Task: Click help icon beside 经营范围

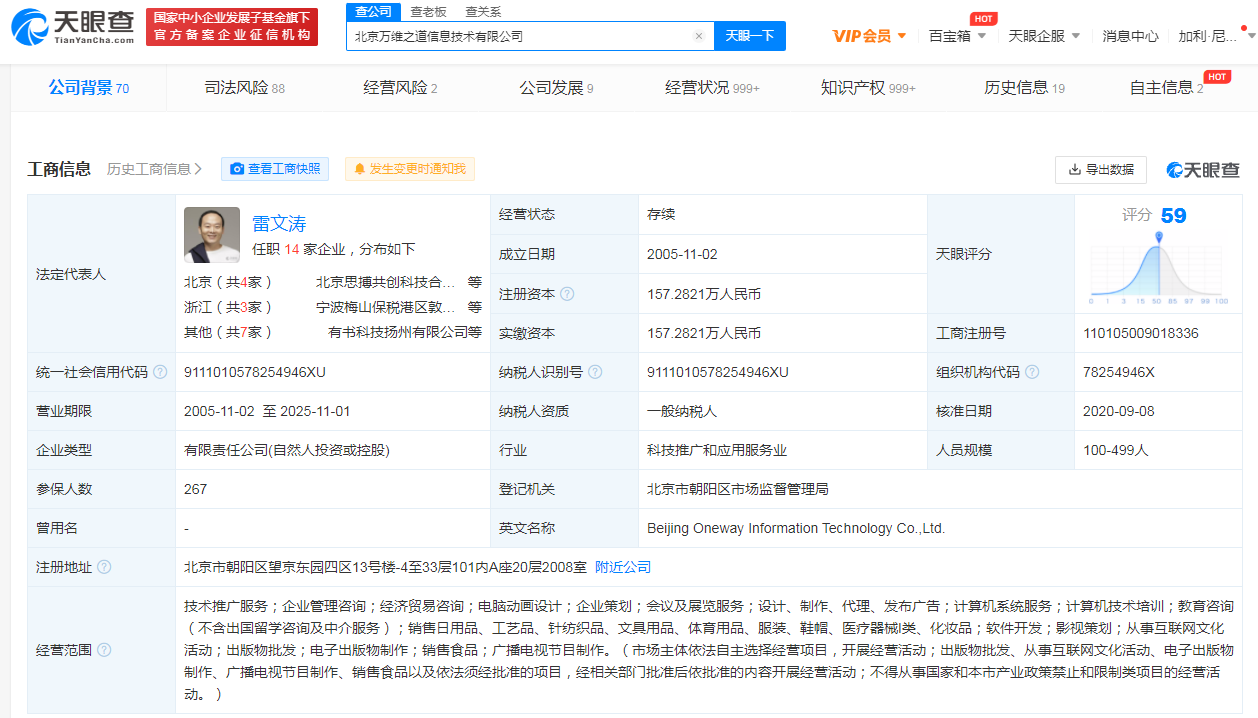Action: point(104,650)
